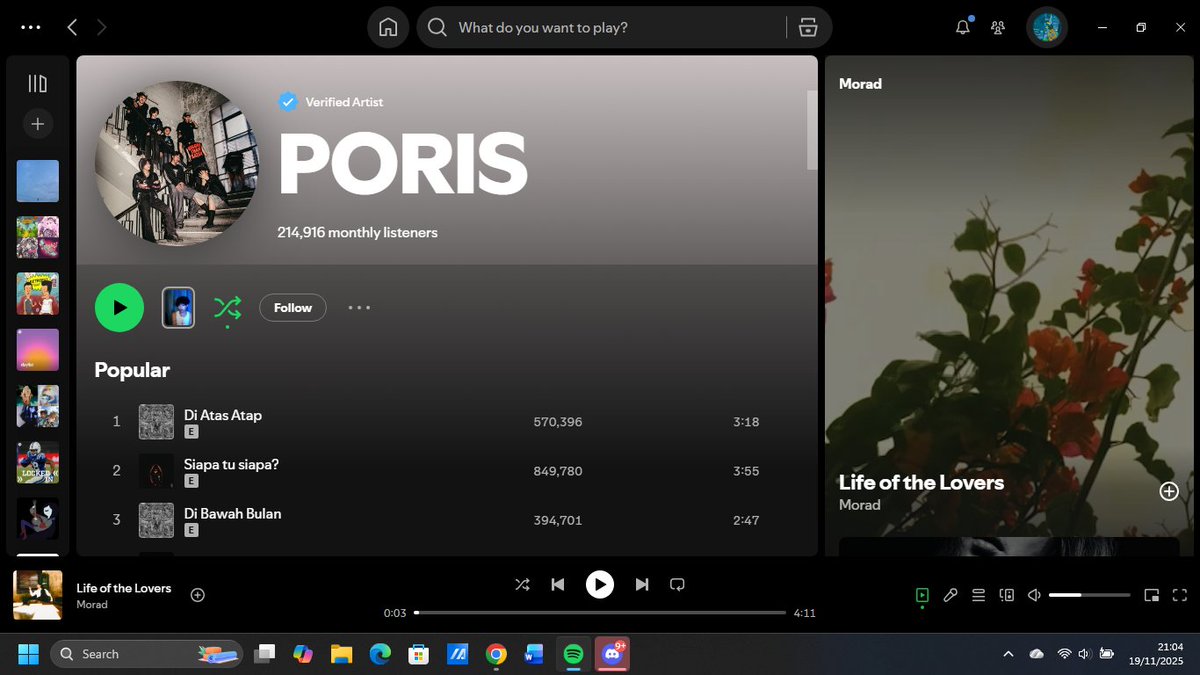Seek within the song progress bar

point(600,612)
